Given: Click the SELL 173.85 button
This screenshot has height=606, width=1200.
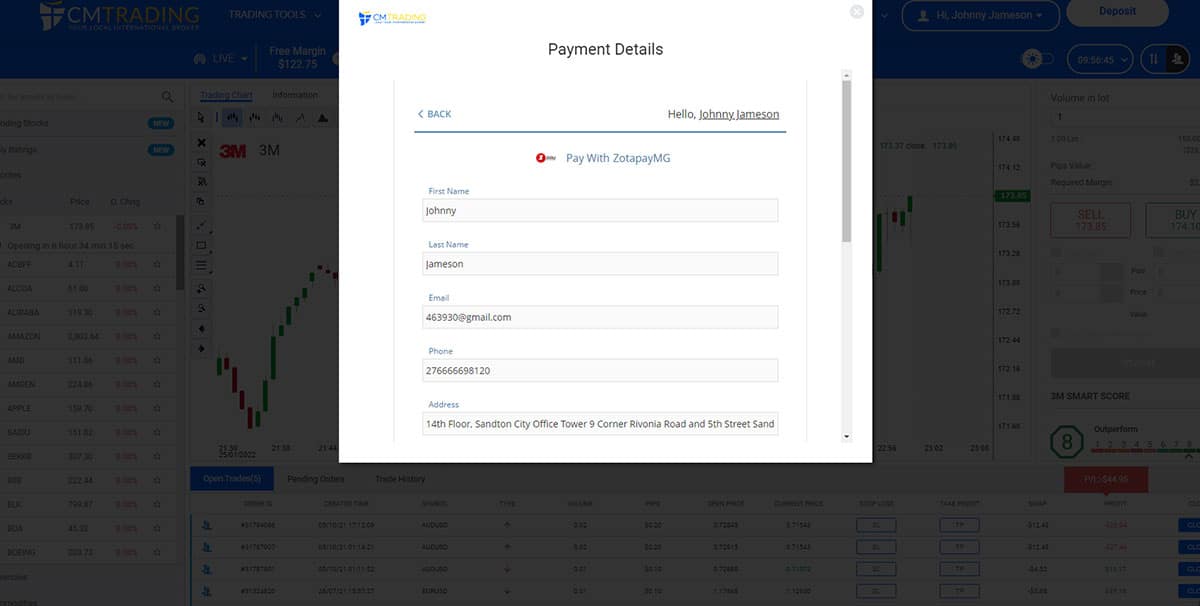Looking at the screenshot, I should [x=1091, y=220].
